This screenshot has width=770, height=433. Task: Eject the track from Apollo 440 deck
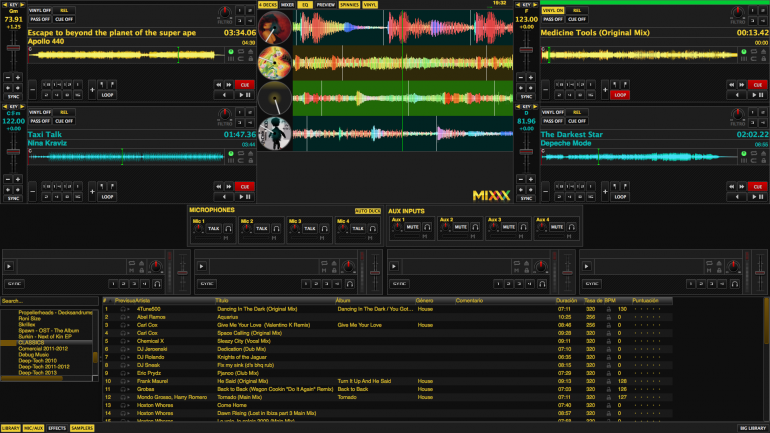tap(250, 51)
